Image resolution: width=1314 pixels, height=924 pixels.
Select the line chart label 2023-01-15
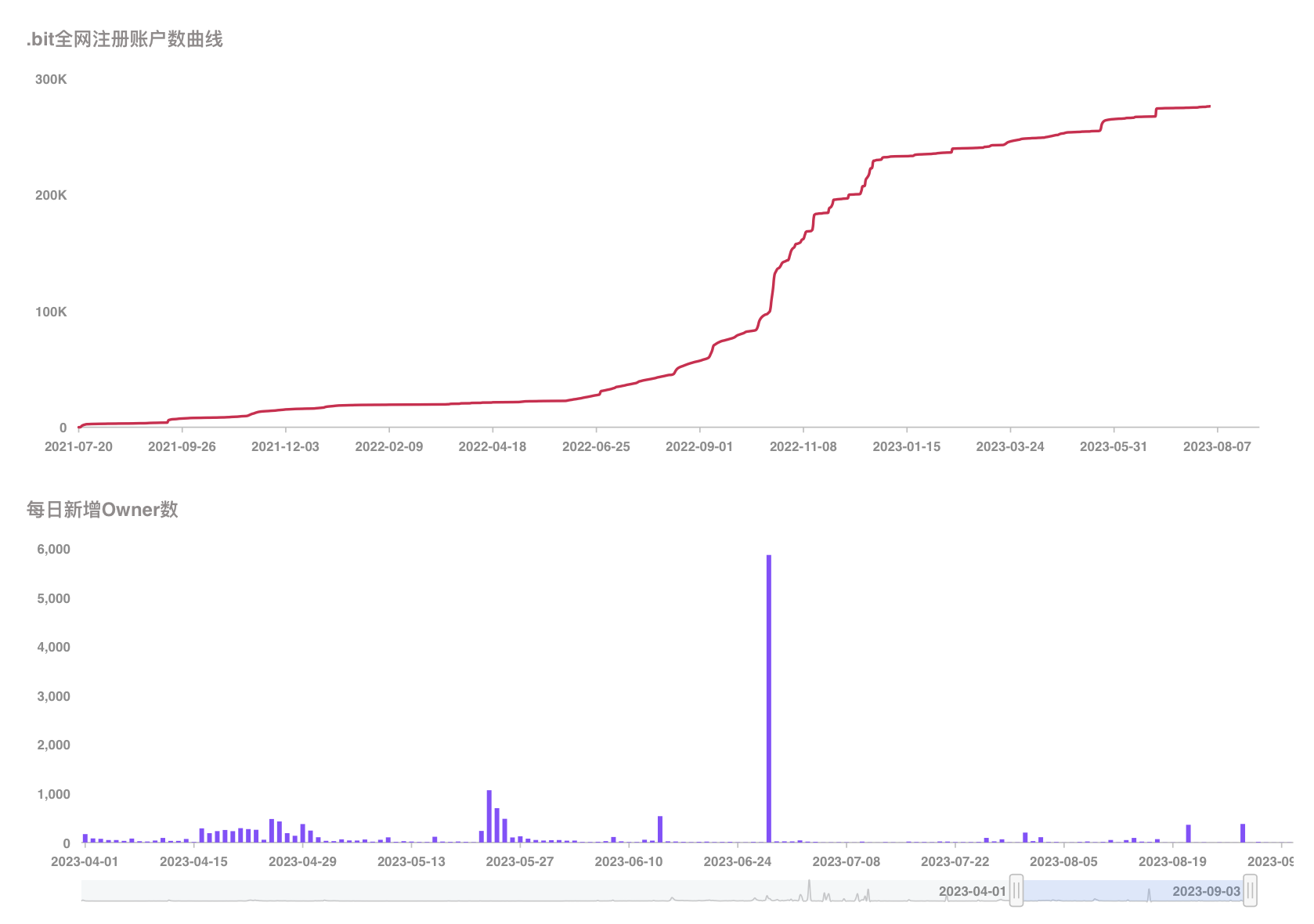click(x=907, y=446)
